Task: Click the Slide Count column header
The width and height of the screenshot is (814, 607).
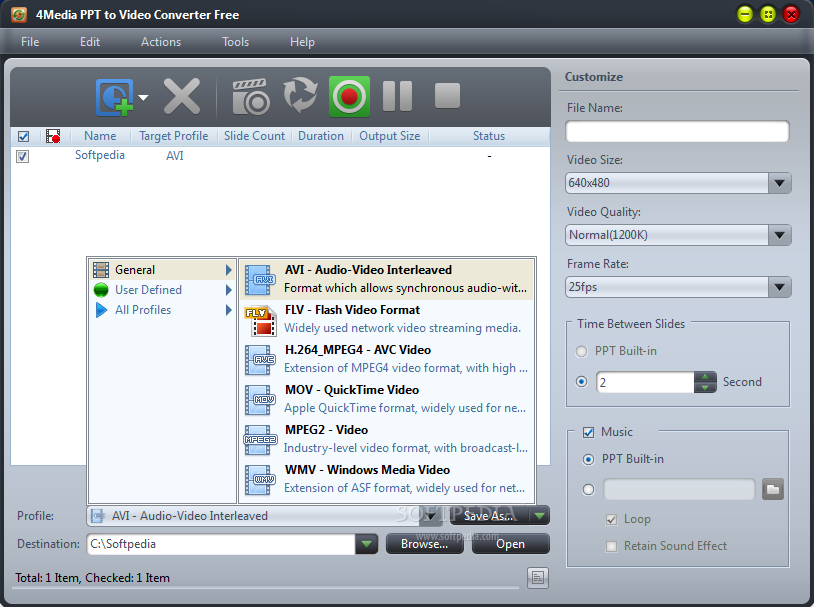Action: [254, 136]
